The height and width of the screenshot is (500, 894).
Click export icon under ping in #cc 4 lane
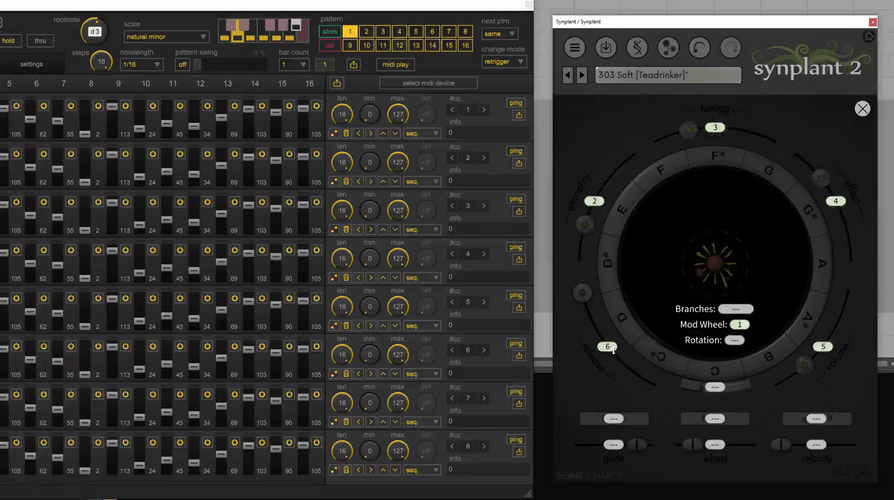[518, 259]
